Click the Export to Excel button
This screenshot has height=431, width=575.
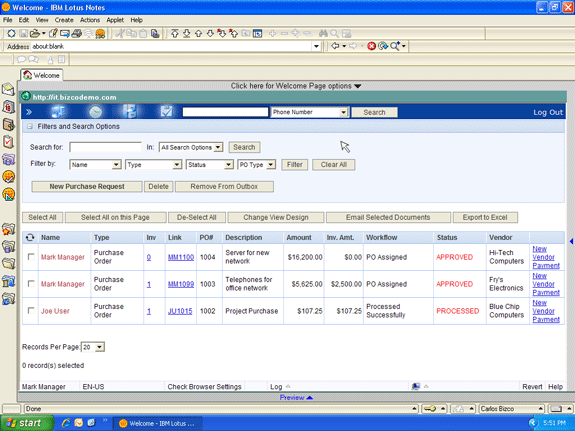(x=485, y=218)
